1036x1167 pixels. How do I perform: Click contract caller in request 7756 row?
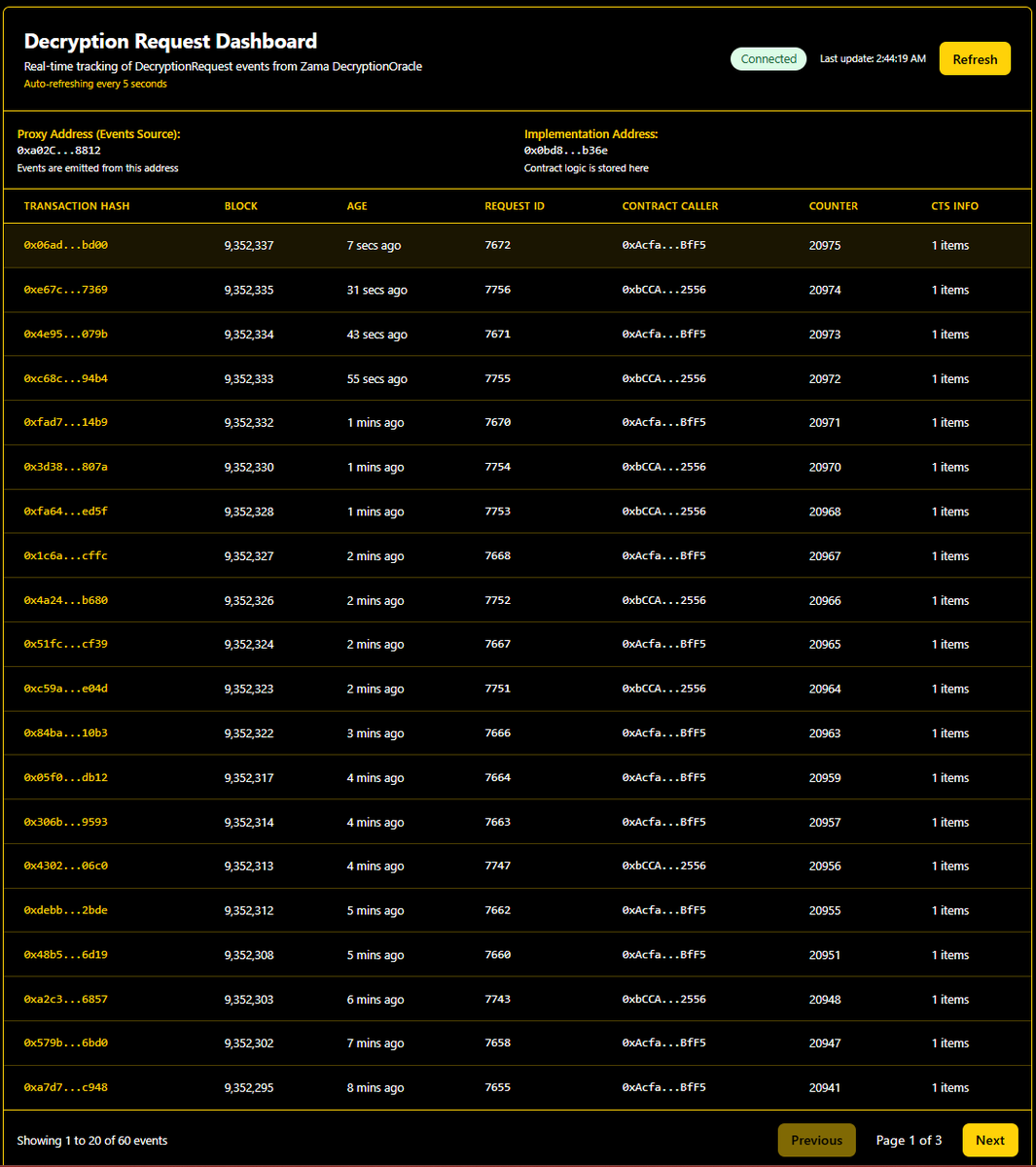pos(664,290)
